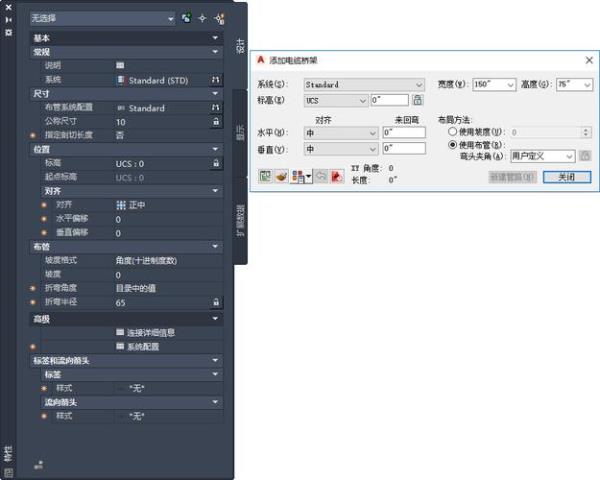Click the 指定剖切长度 value 否

tap(120, 135)
